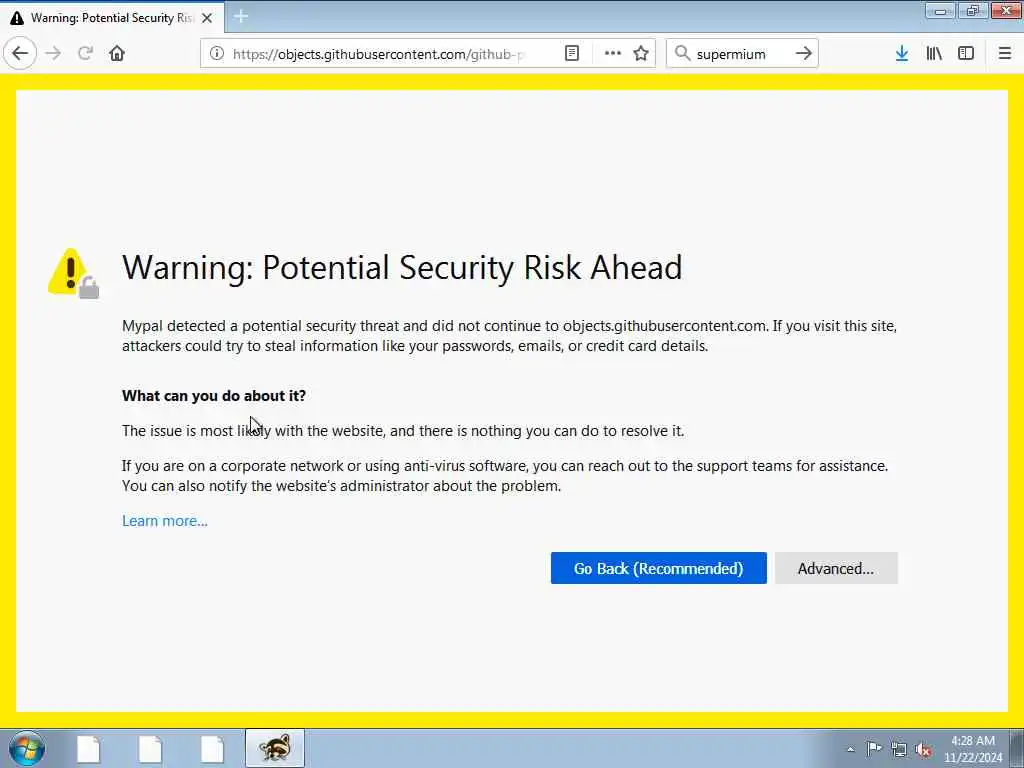Open the hamburger application menu
This screenshot has height=768, width=1024.
pos(1005,54)
